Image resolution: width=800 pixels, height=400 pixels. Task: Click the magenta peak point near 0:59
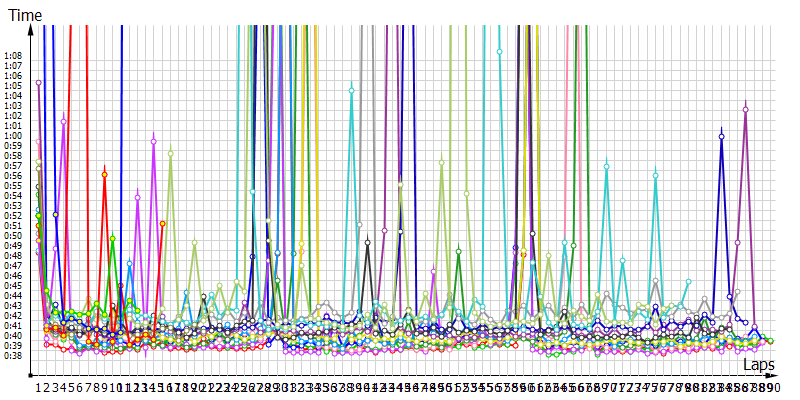tap(153, 141)
